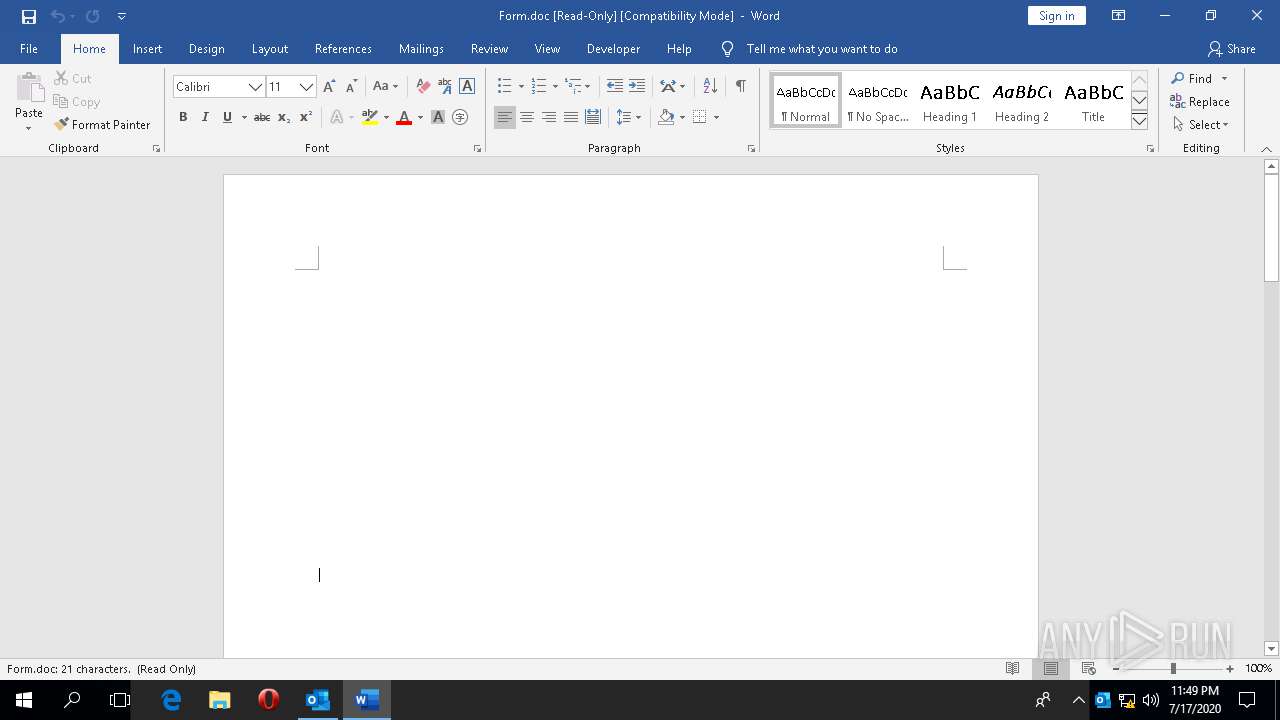Image resolution: width=1280 pixels, height=720 pixels.
Task: Click the Shrink Font icon
Action: [351, 87]
